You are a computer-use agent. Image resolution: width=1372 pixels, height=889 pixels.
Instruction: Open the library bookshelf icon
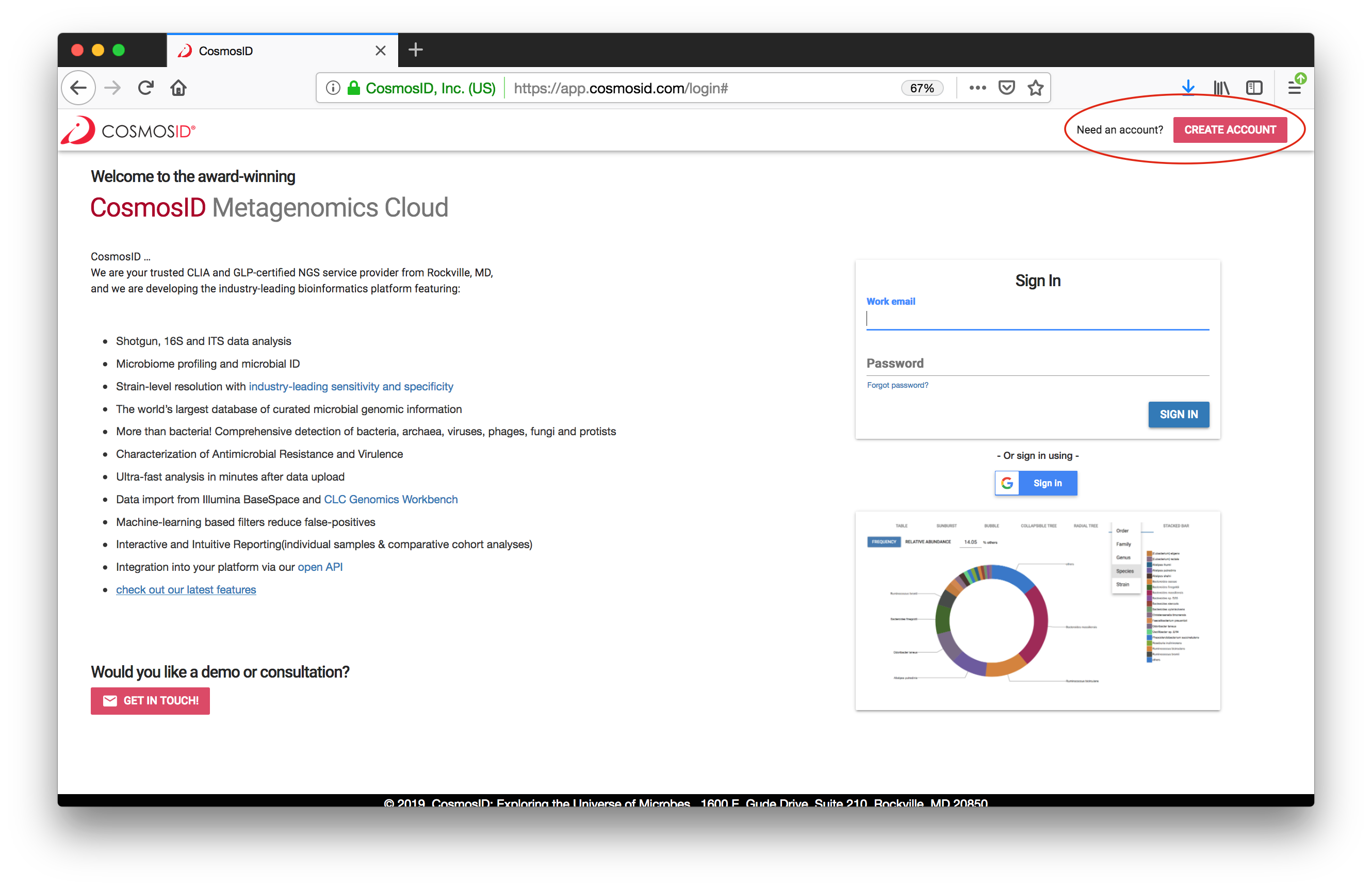click(x=1221, y=88)
